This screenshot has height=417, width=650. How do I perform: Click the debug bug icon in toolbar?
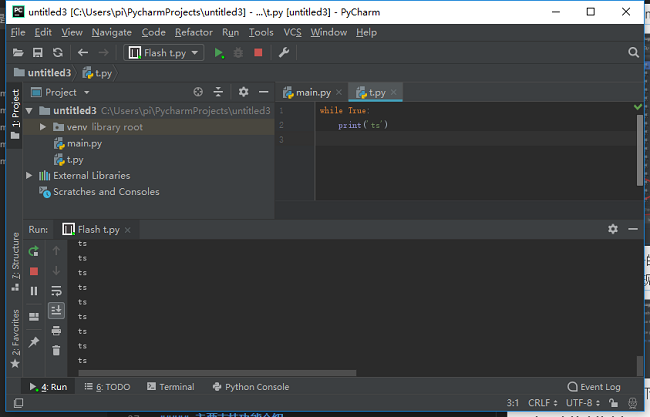click(x=238, y=53)
